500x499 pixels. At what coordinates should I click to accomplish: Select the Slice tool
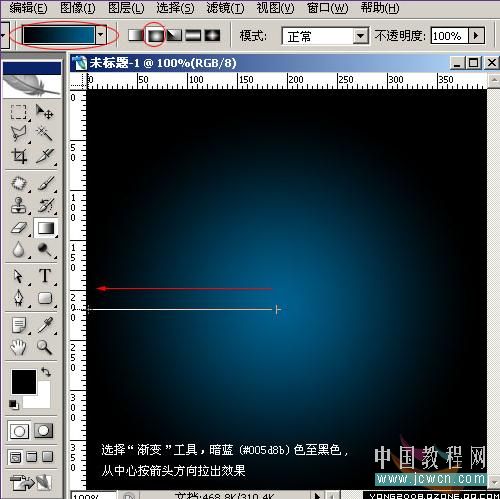45,155
